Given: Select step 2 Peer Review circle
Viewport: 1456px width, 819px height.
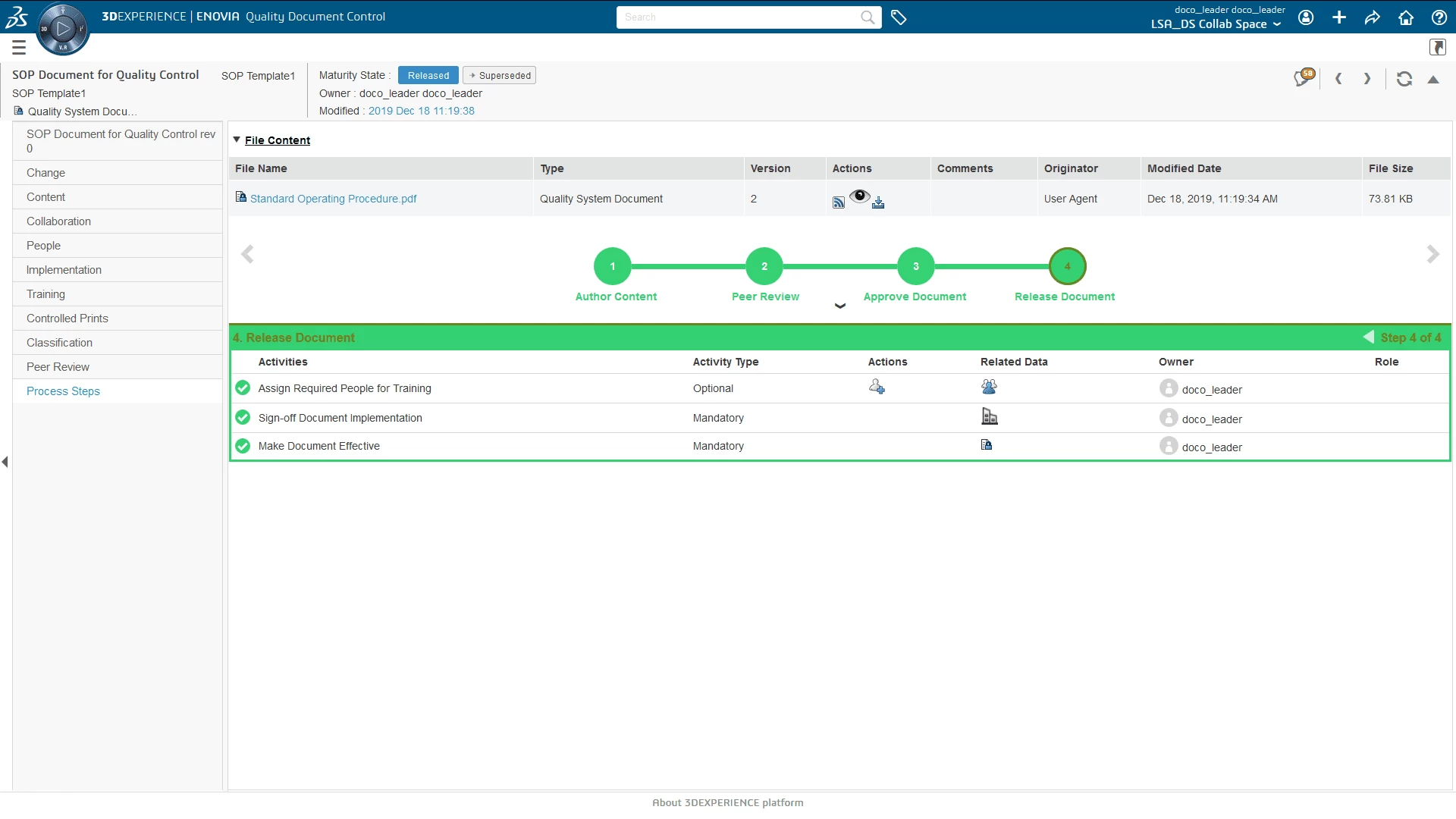Looking at the screenshot, I should click(x=764, y=266).
